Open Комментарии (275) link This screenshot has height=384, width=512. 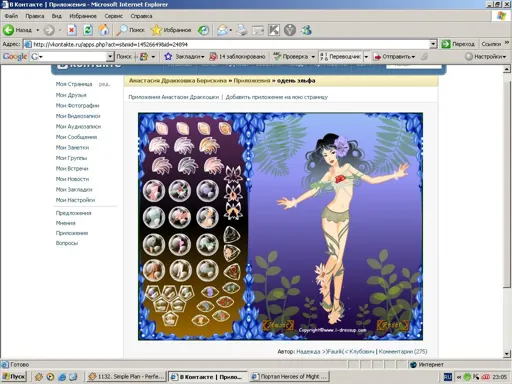(x=403, y=351)
